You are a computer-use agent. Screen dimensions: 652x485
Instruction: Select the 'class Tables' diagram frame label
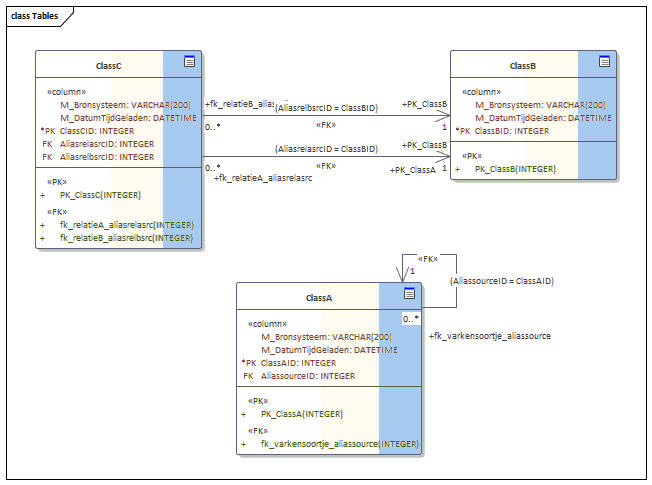pyautogui.click(x=34, y=16)
